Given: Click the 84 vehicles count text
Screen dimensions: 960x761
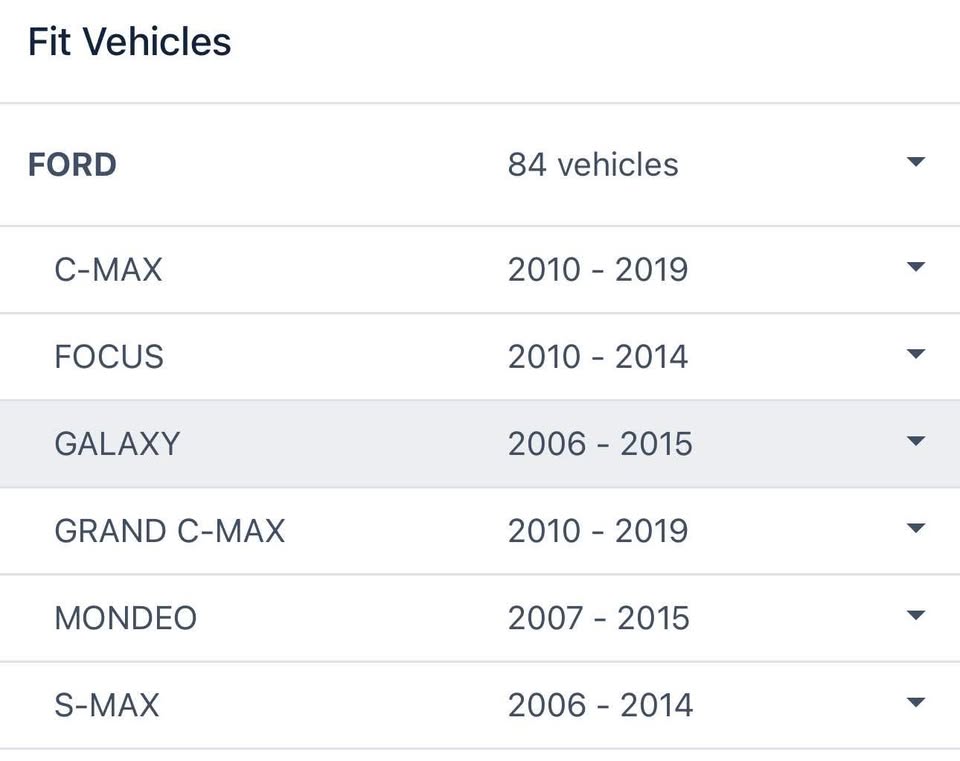Looking at the screenshot, I should (x=593, y=165).
